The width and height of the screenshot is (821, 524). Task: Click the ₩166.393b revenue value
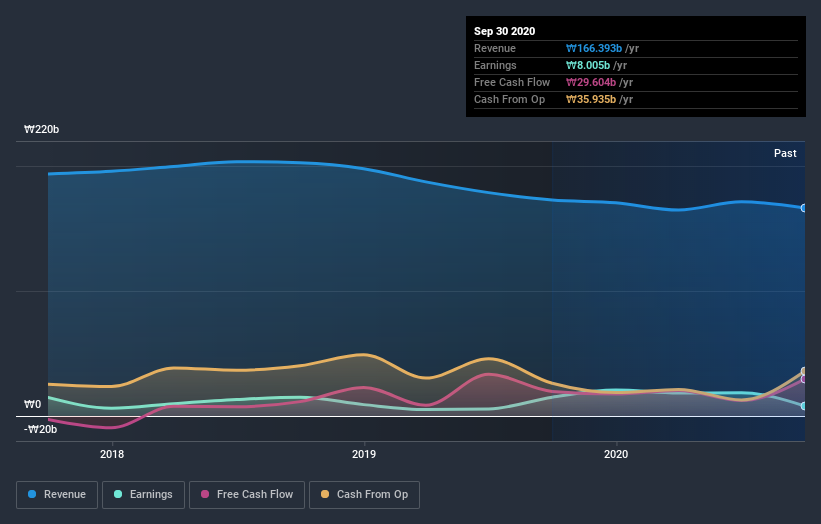click(x=594, y=48)
